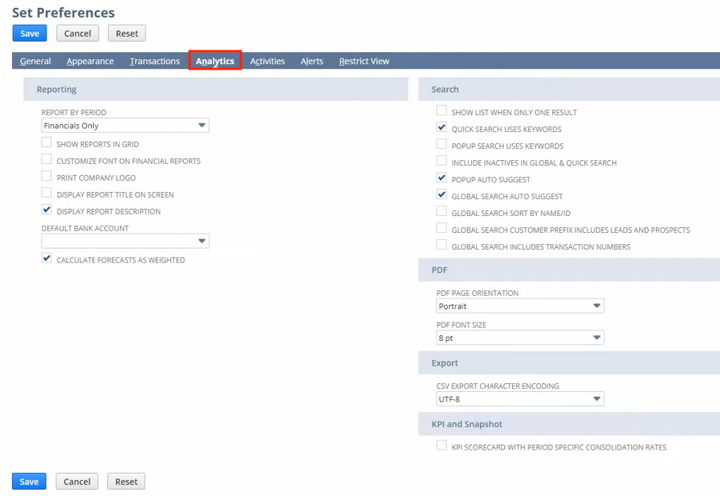Switch to the General tab
This screenshot has height=496, width=720.
tap(35, 61)
